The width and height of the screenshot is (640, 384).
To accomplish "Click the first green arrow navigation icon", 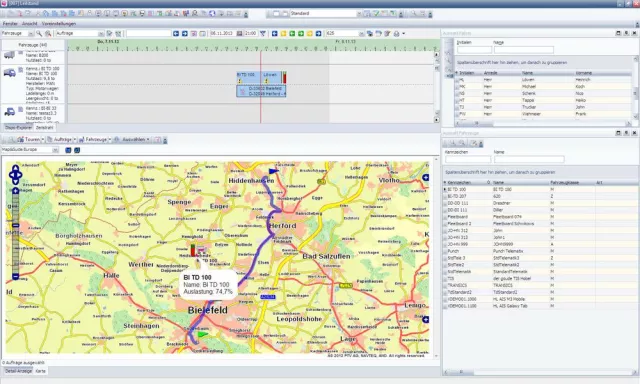I will tap(292, 33).
